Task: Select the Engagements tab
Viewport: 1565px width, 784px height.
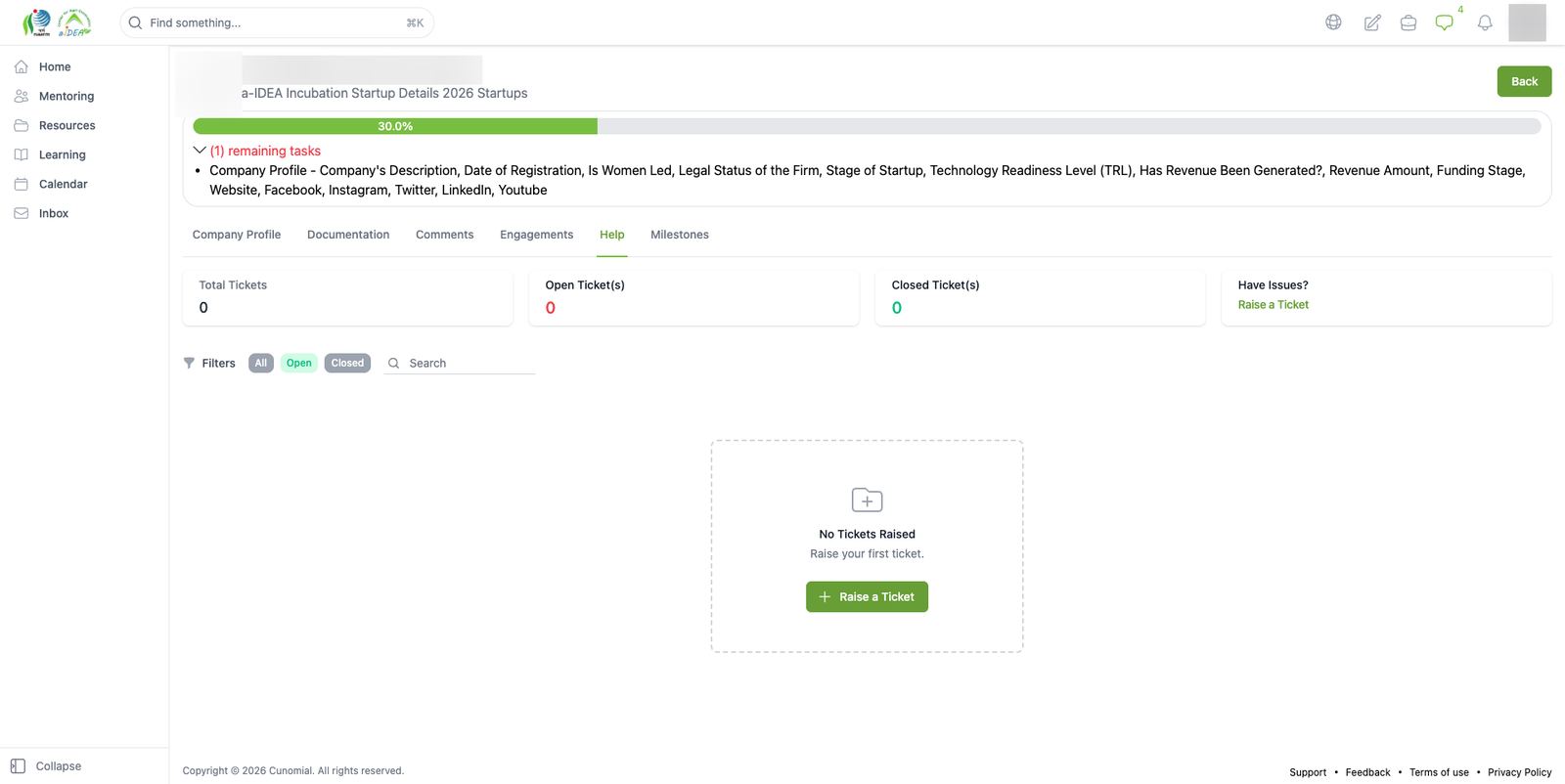Action: (x=537, y=235)
